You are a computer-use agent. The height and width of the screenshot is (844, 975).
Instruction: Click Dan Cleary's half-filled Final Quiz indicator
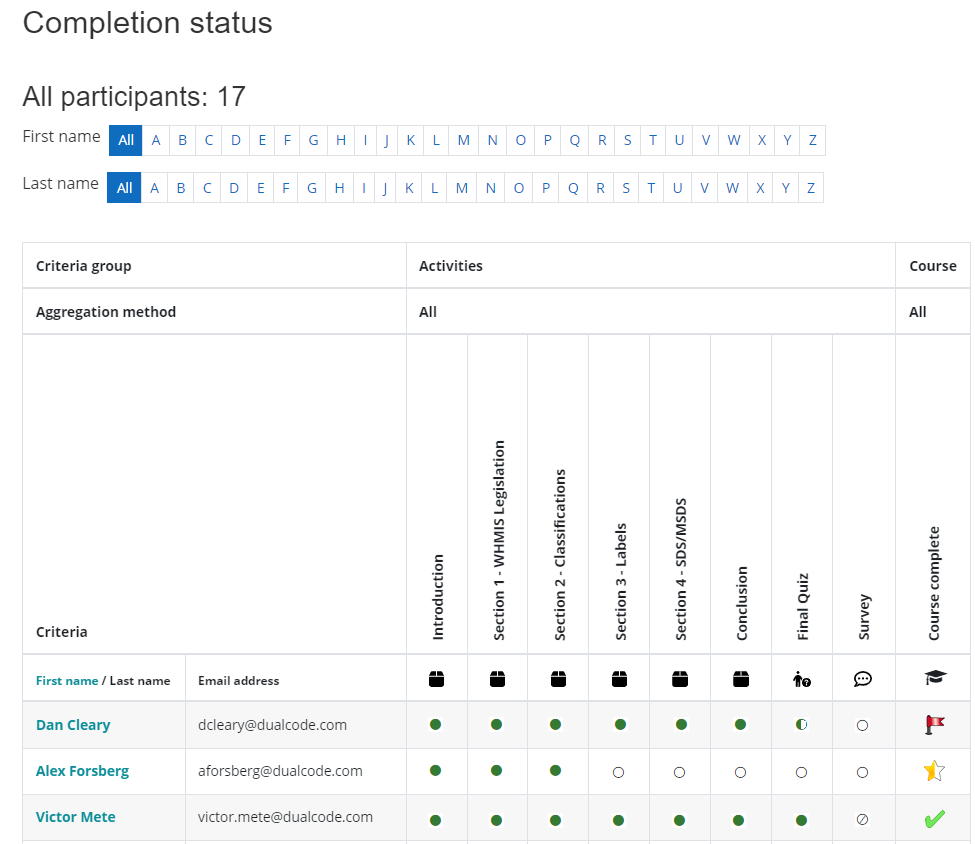point(801,725)
